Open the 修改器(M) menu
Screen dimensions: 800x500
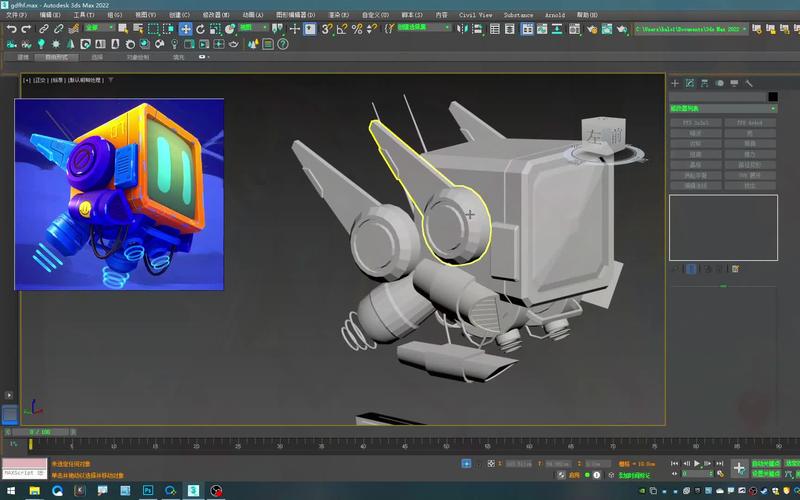(x=216, y=15)
